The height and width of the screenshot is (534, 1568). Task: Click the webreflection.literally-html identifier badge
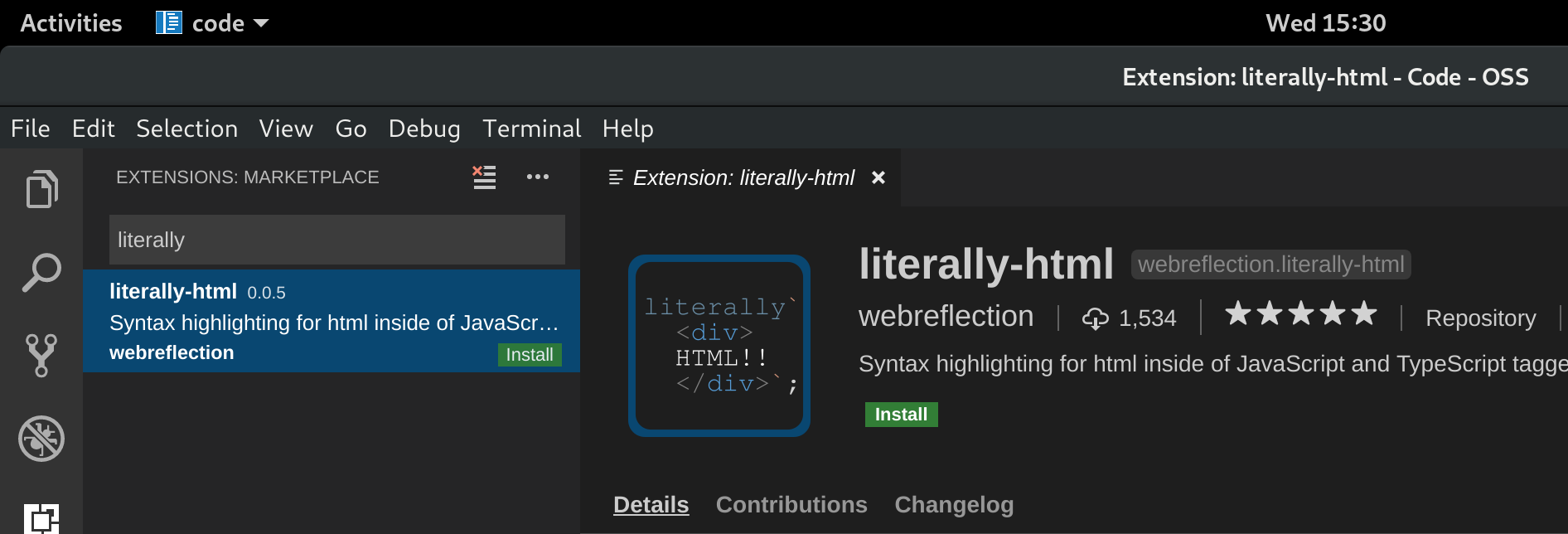click(1271, 265)
